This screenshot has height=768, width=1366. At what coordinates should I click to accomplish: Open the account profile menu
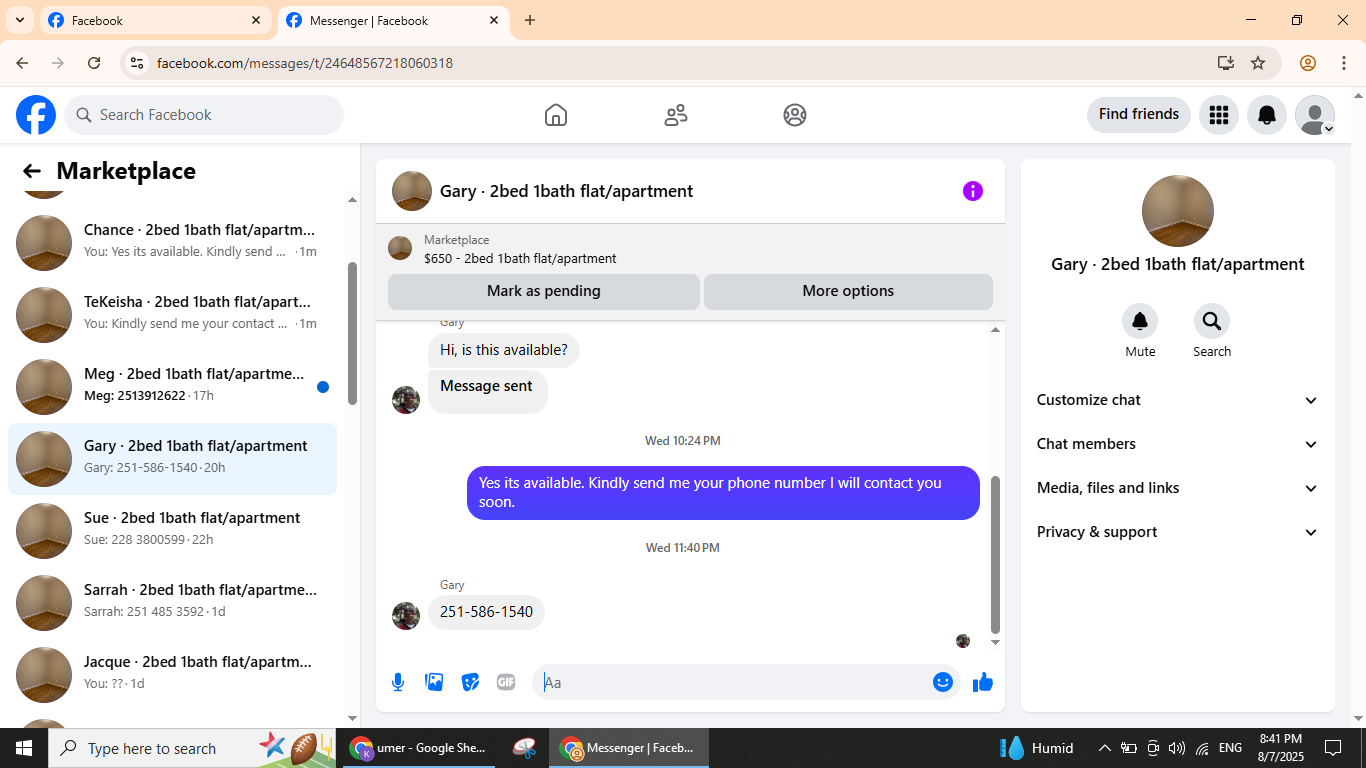pos(1315,115)
